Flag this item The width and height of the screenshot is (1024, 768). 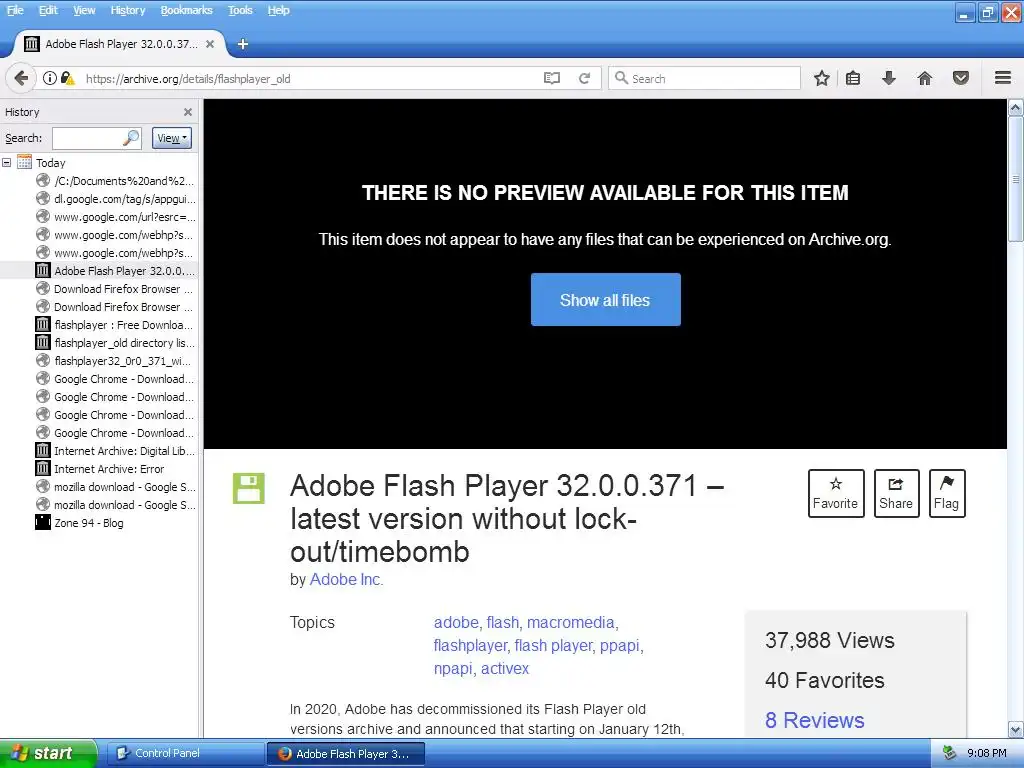point(946,493)
